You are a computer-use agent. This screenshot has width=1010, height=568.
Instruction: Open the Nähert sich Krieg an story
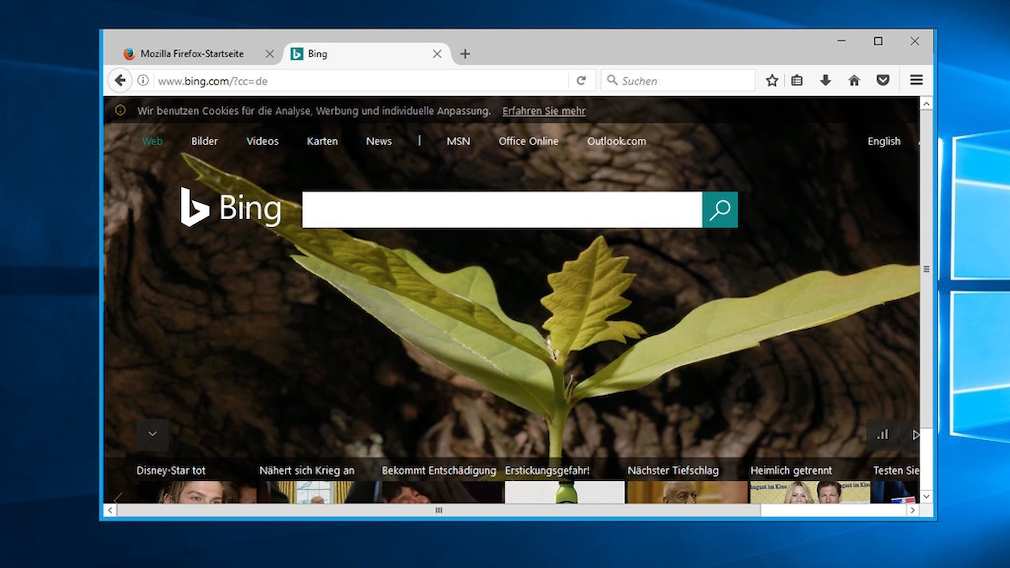(307, 470)
